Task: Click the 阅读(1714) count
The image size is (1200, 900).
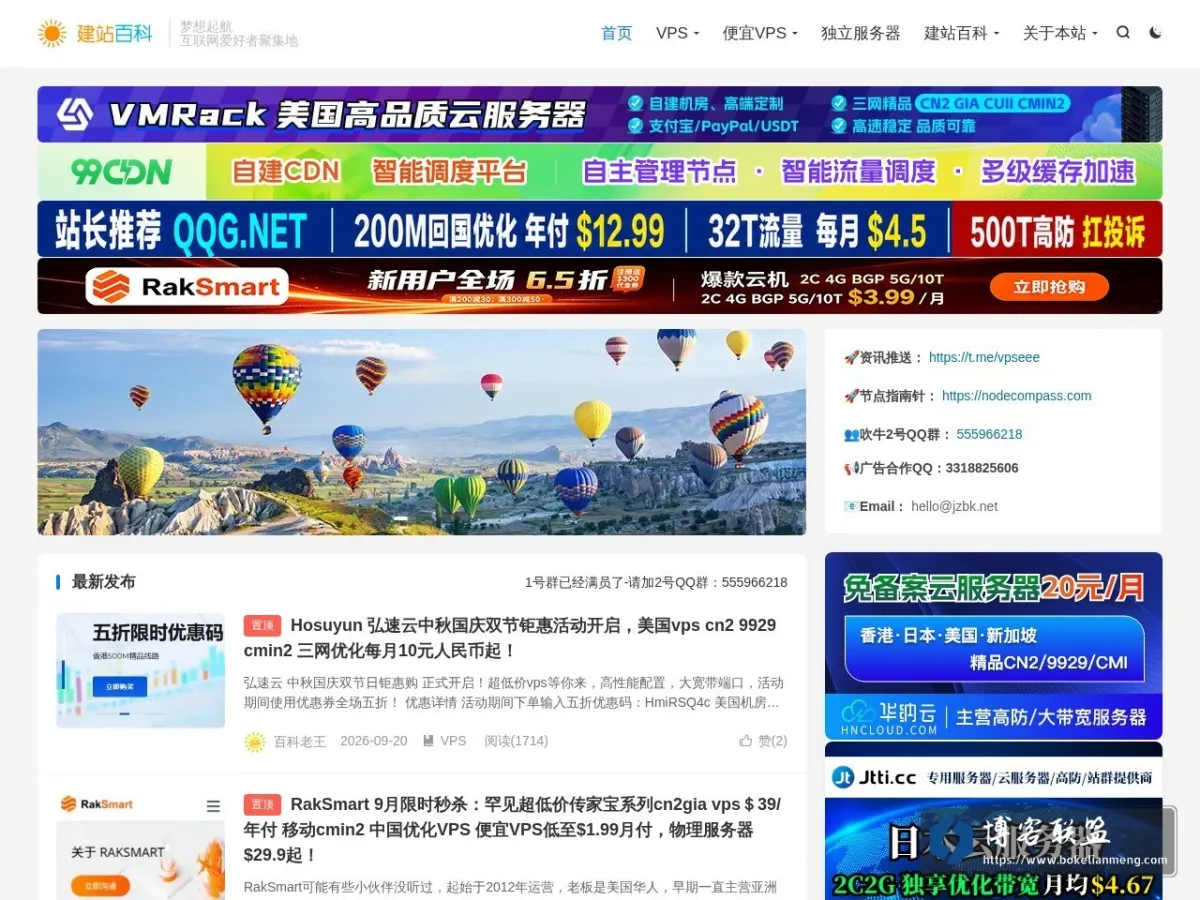Action: tap(516, 741)
